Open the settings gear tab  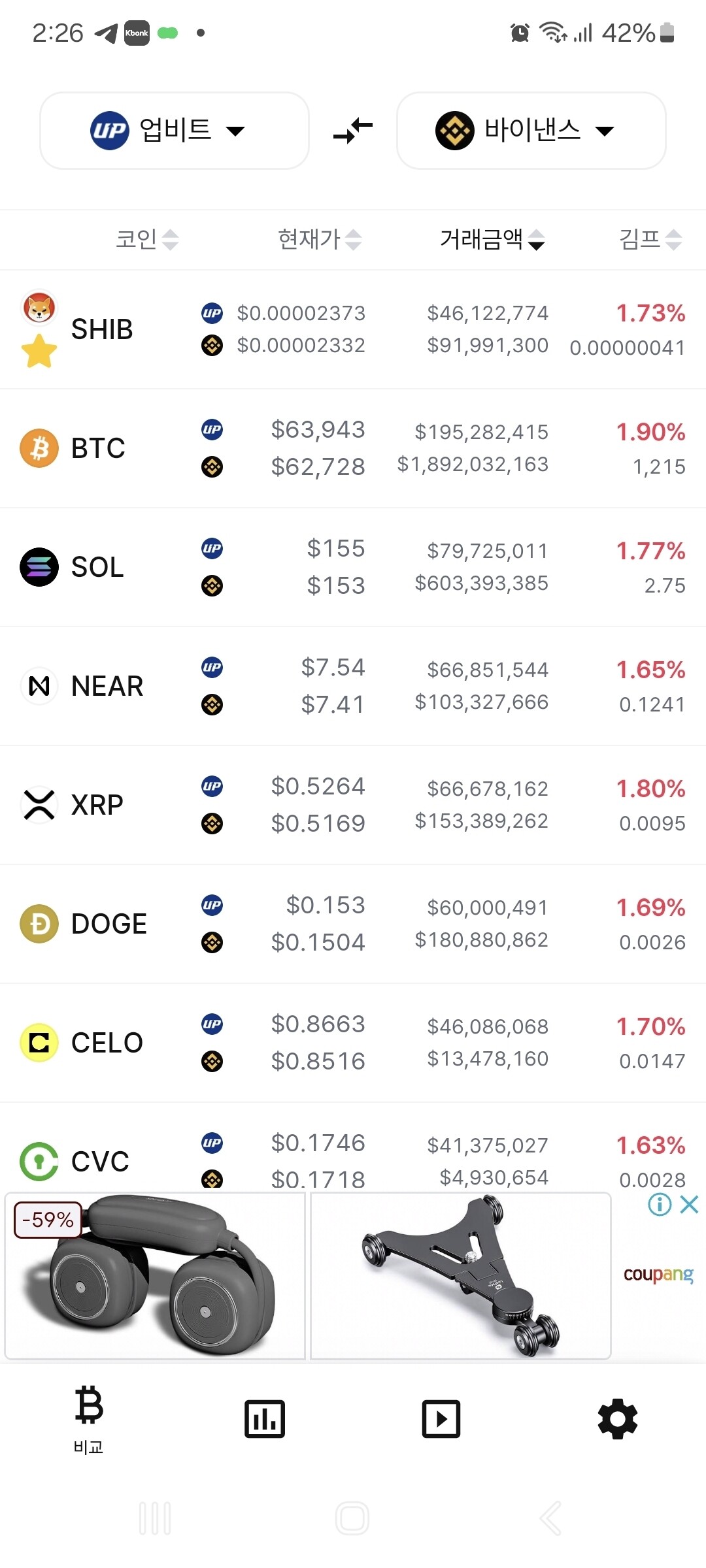coord(618,1418)
